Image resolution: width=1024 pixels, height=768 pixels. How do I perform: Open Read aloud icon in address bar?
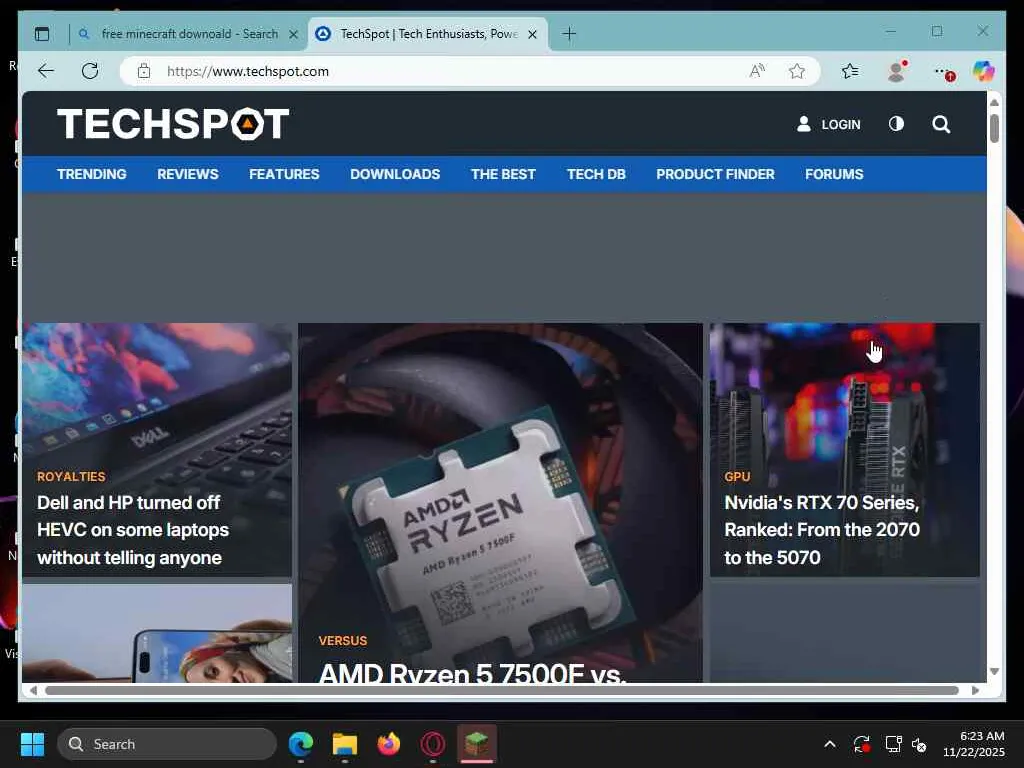click(x=757, y=71)
